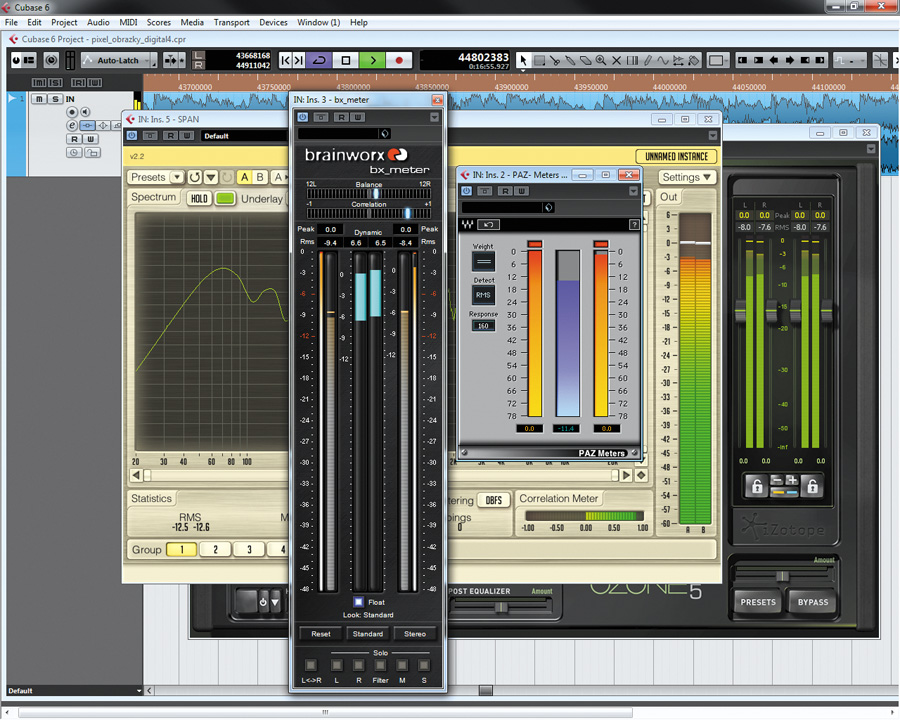The height and width of the screenshot is (720, 900).
Task: Toggle the Cycle loop button
Action: (x=319, y=60)
